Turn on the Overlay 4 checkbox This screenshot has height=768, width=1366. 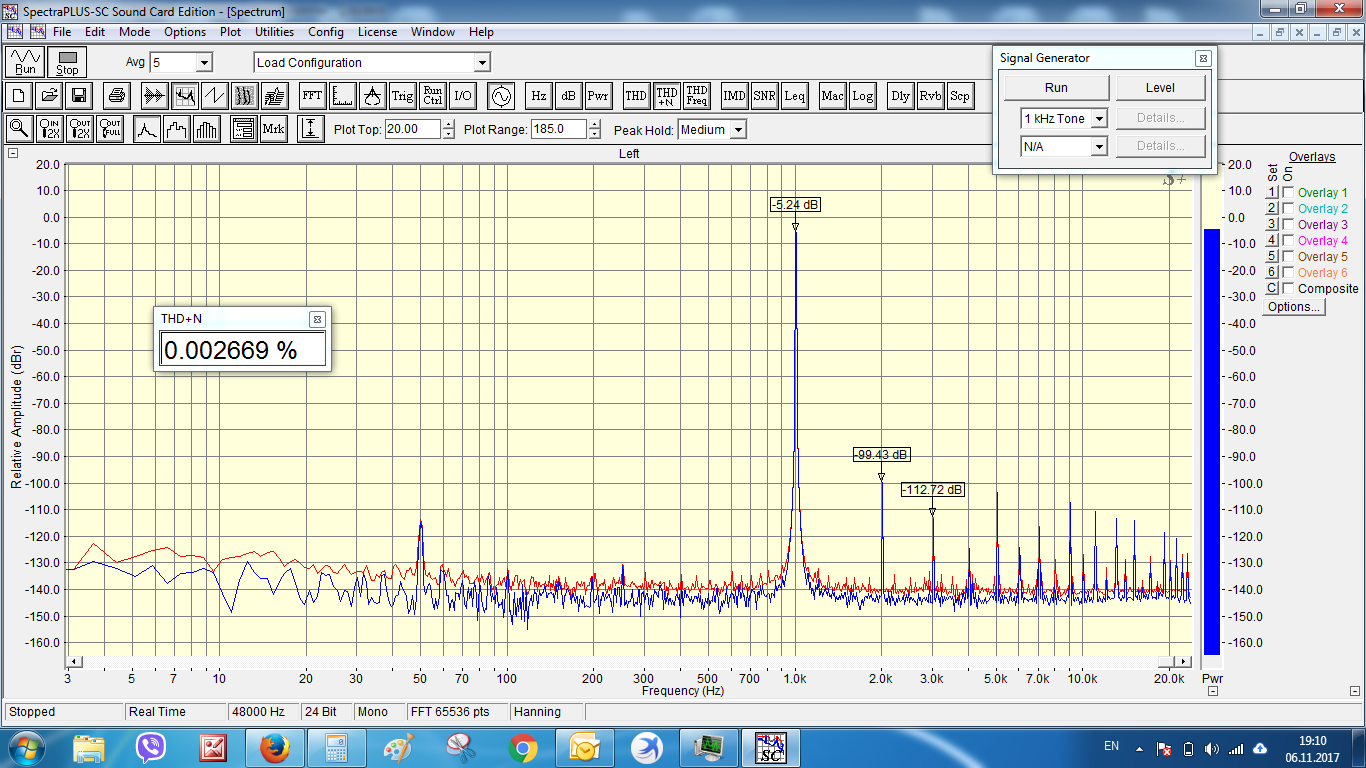1288,241
